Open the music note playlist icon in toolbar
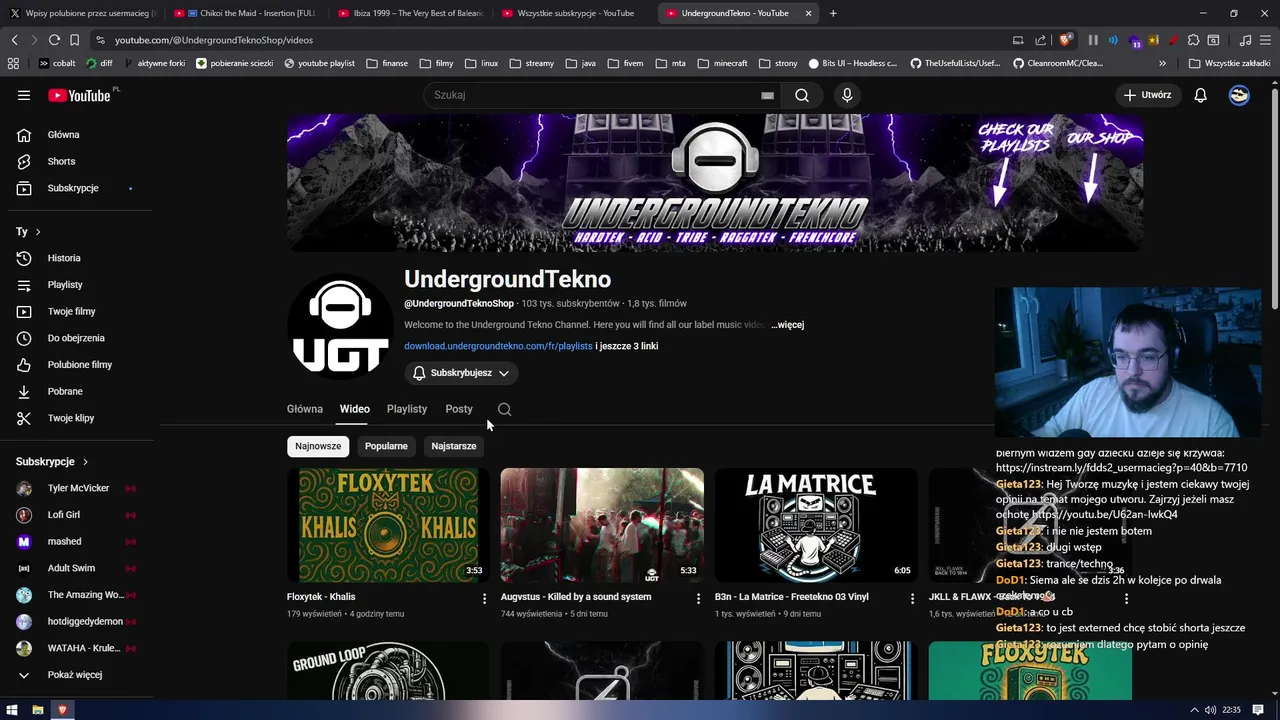This screenshot has height=720, width=1280. [1245, 40]
